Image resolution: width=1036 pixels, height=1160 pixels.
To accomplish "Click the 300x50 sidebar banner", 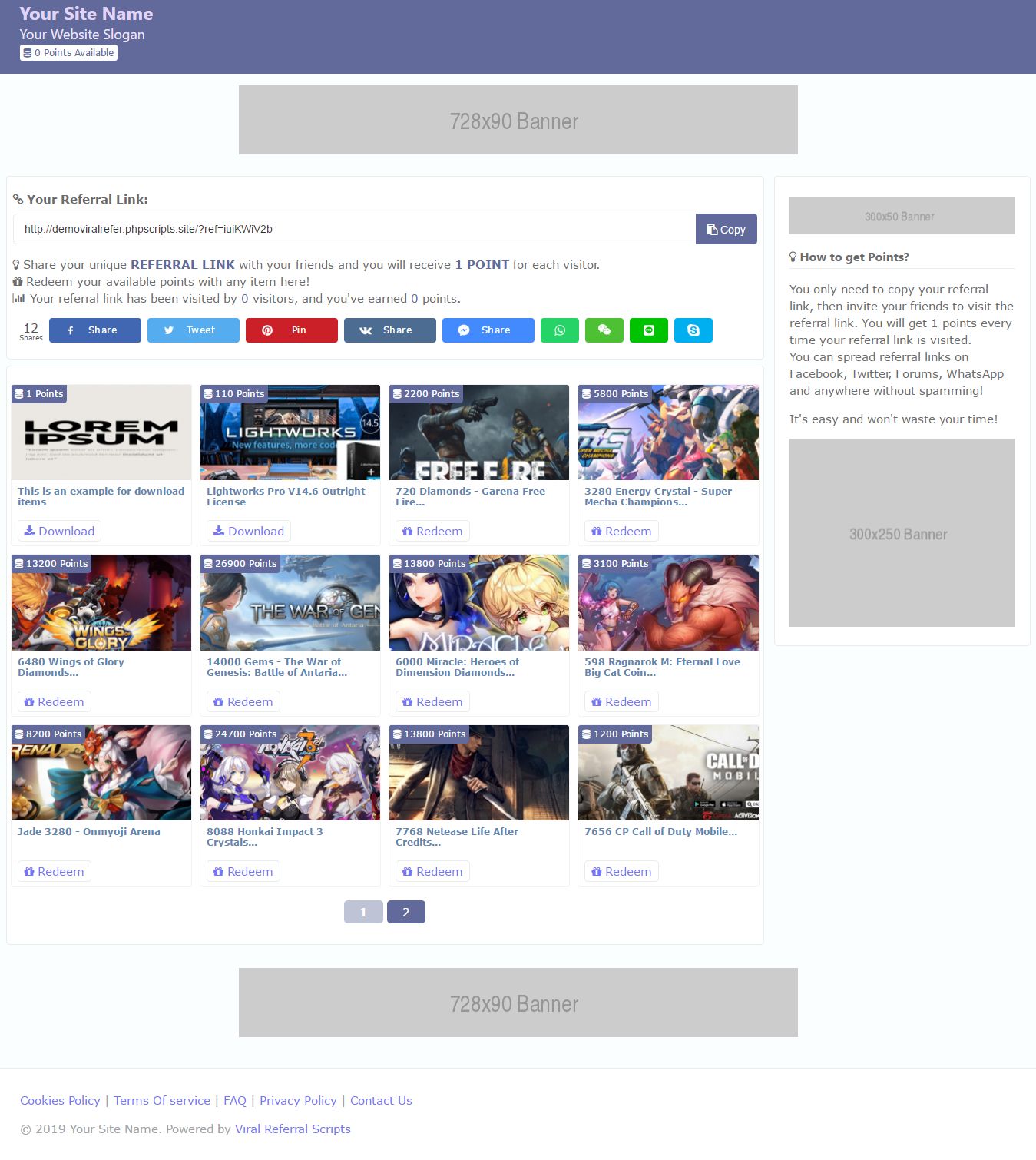I will tap(902, 216).
